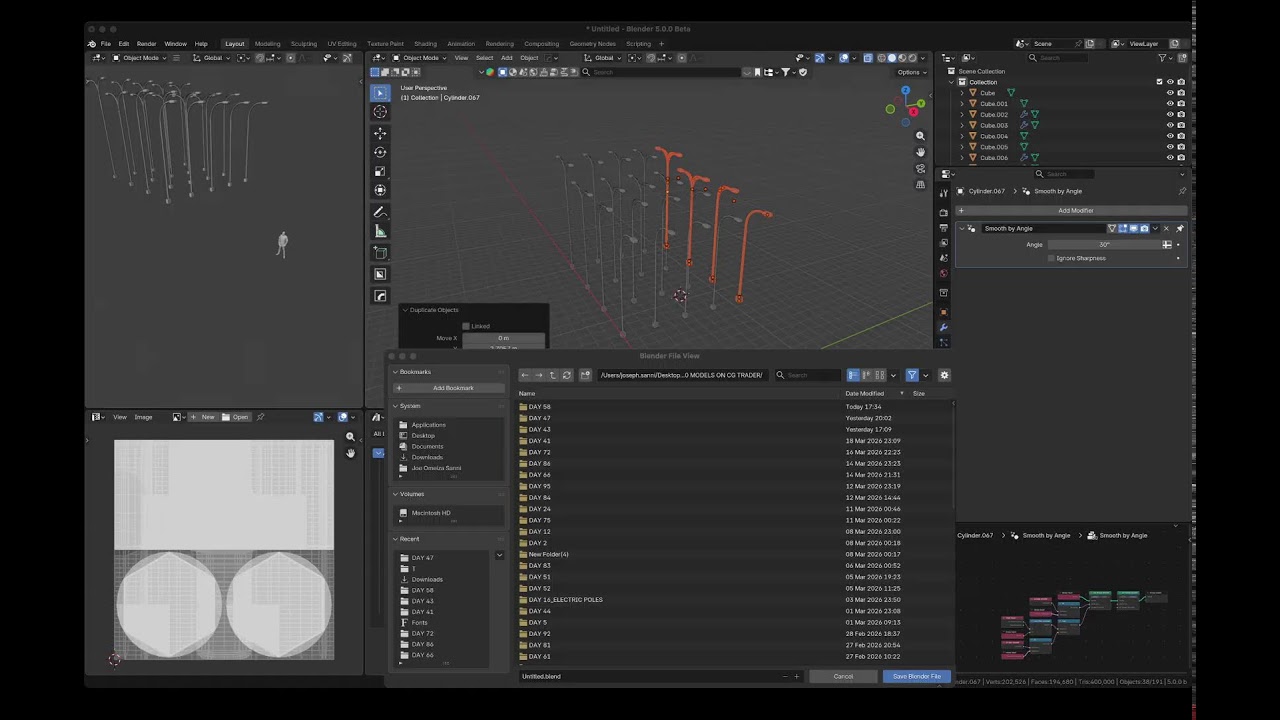Screen dimensions: 1280x720
Task: Collapse the Bookmarks panel
Action: pyautogui.click(x=395, y=372)
